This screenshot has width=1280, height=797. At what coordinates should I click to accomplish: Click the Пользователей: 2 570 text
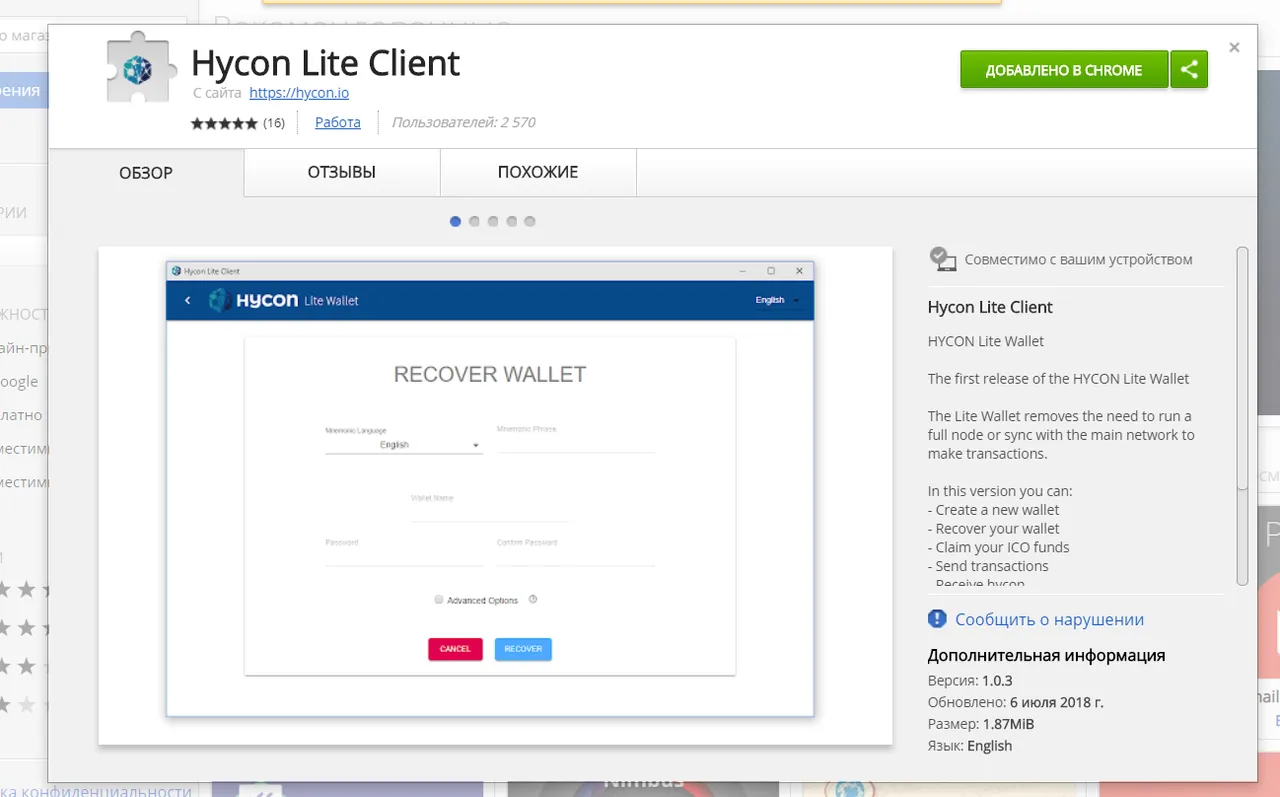(x=463, y=122)
